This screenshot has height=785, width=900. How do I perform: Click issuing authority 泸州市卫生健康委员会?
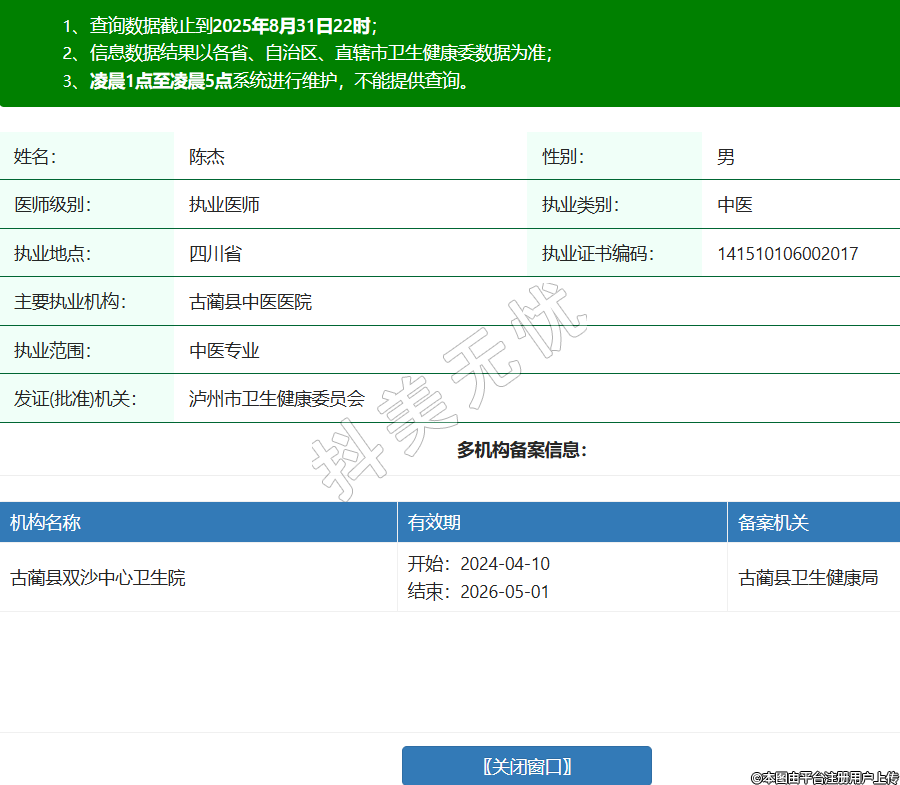tap(277, 399)
